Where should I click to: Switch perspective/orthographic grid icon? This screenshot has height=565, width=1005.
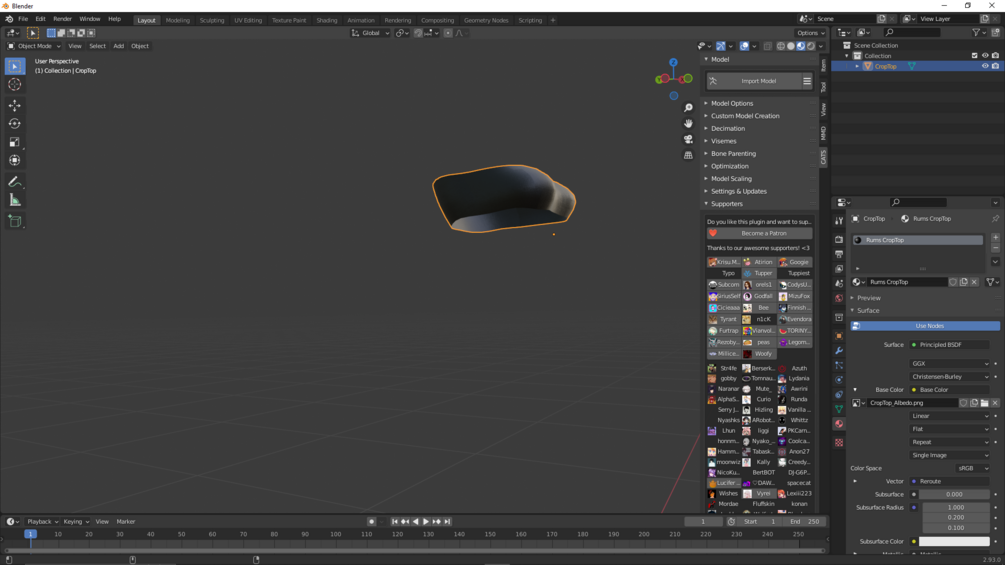coord(688,155)
